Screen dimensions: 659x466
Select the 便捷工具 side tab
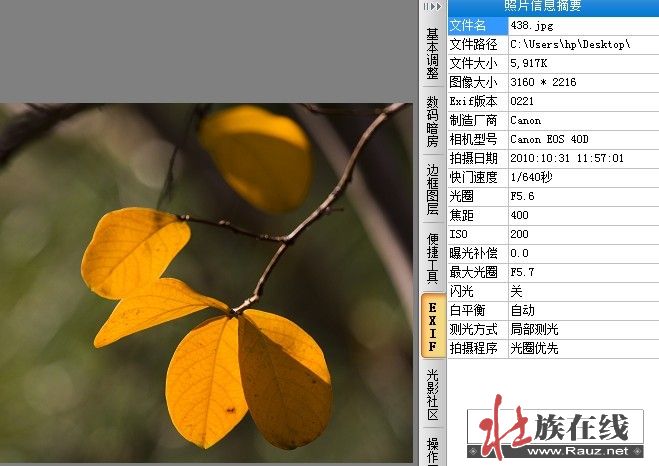tap(432, 258)
